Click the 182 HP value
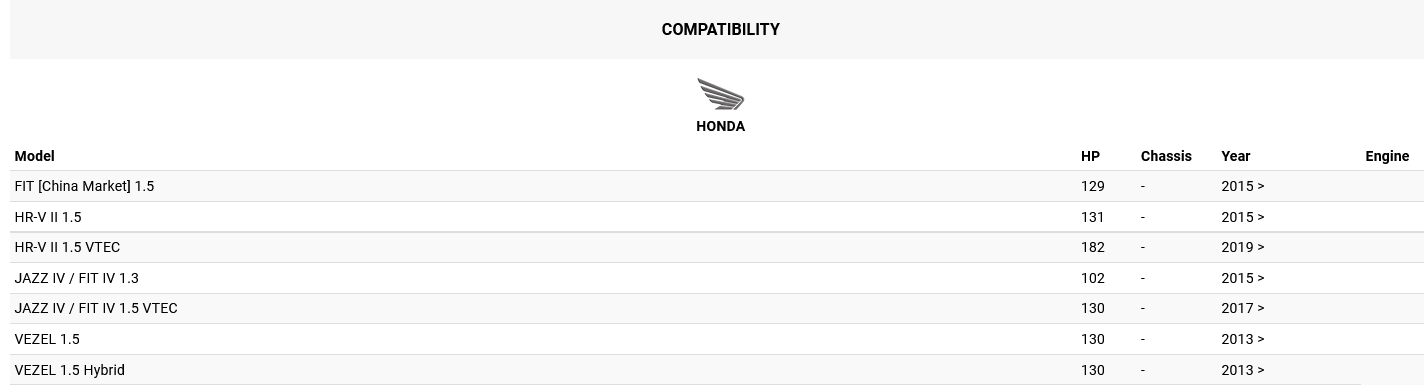This screenshot has height=392, width=1424. pos(1092,247)
